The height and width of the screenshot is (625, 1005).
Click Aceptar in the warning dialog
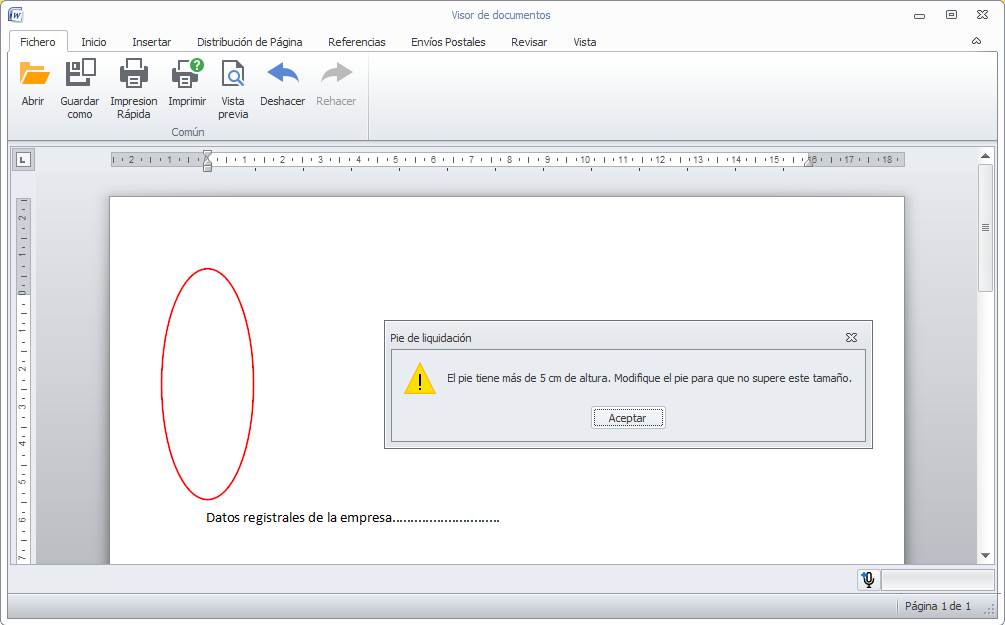tap(627, 418)
